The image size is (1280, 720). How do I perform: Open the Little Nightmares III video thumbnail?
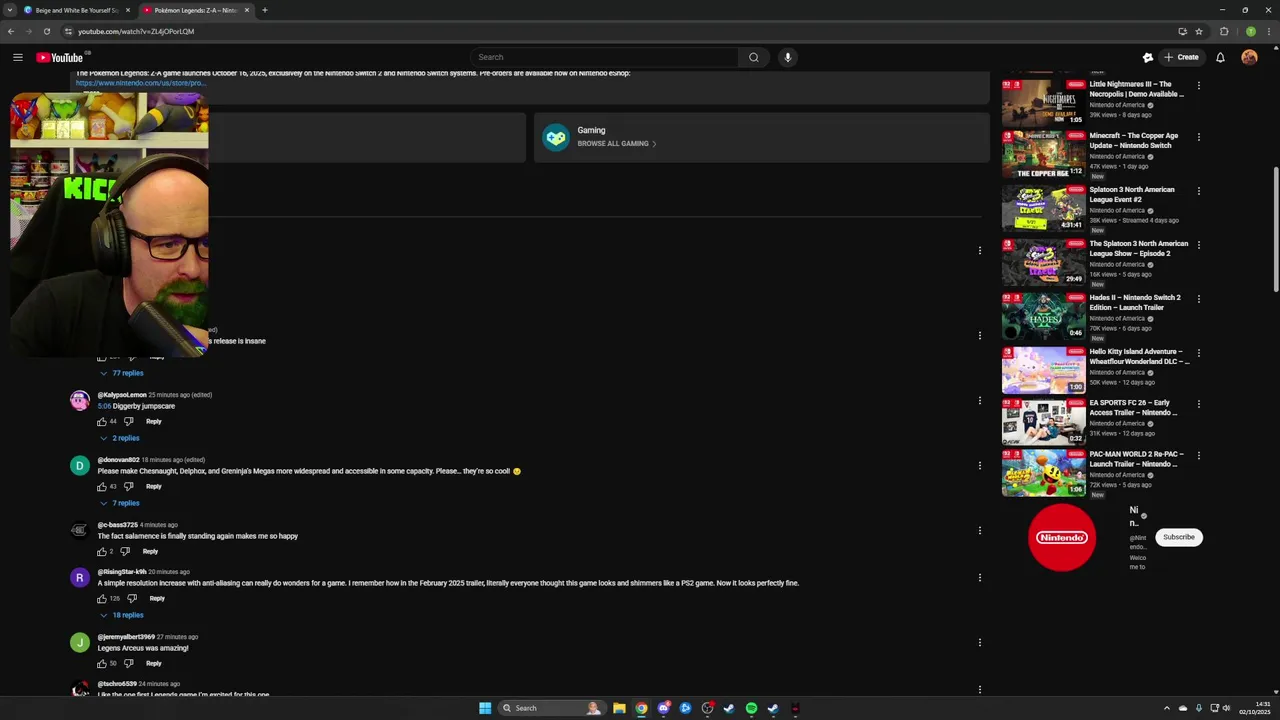(1044, 102)
